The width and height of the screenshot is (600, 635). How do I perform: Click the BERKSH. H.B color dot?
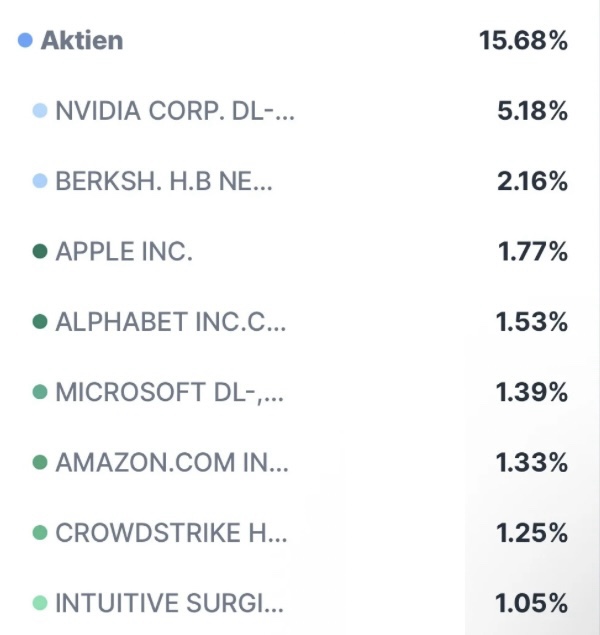[40, 181]
